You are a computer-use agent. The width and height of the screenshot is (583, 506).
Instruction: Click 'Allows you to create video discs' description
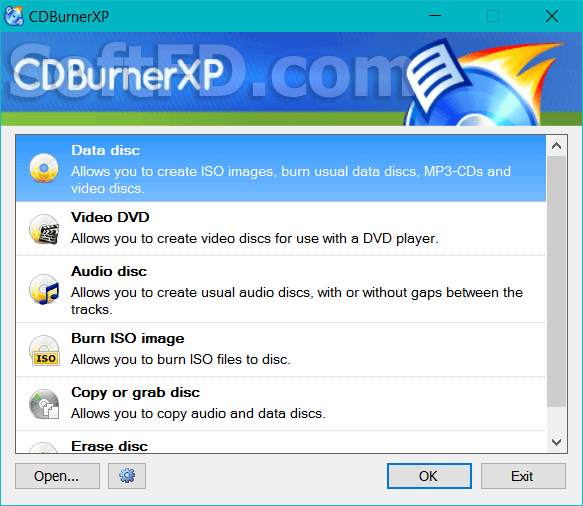tap(255, 238)
